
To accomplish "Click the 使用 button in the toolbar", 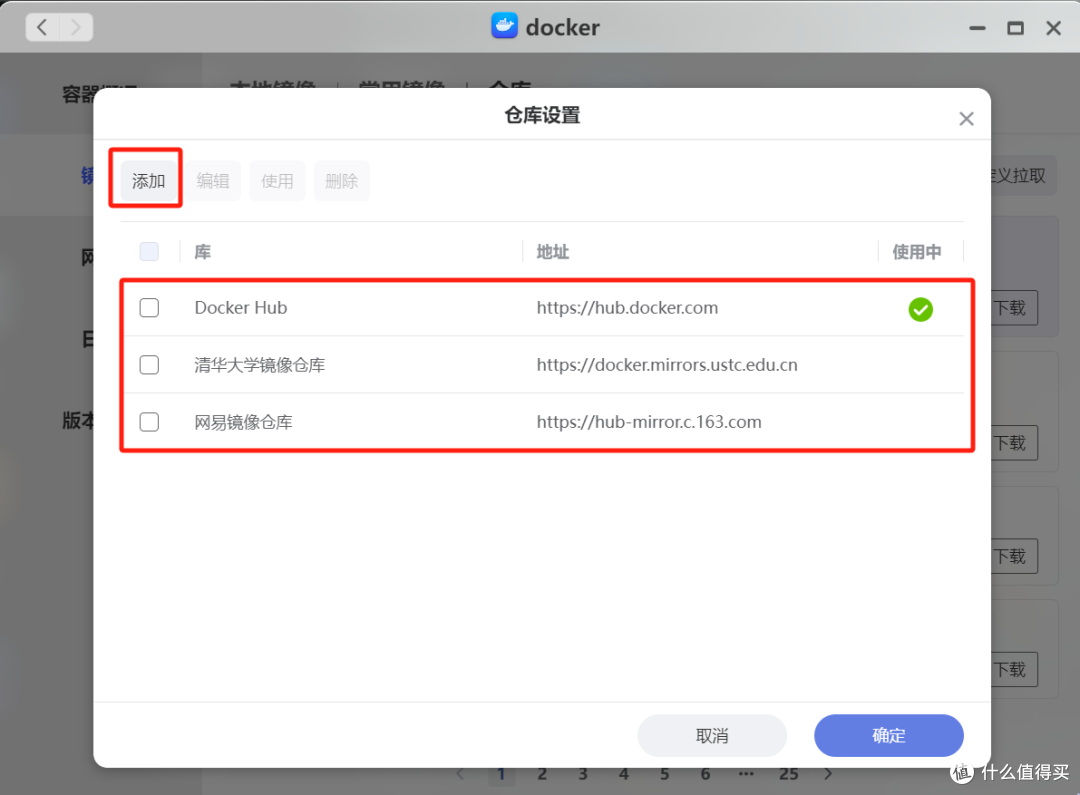I will pos(277,181).
